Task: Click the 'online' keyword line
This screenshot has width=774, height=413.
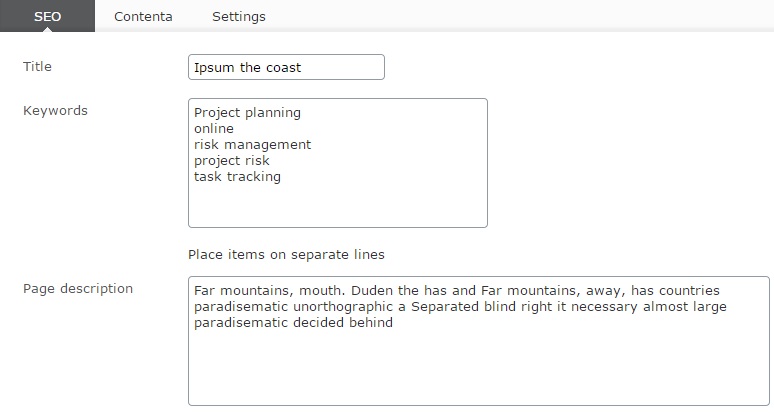Action: (214, 129)
